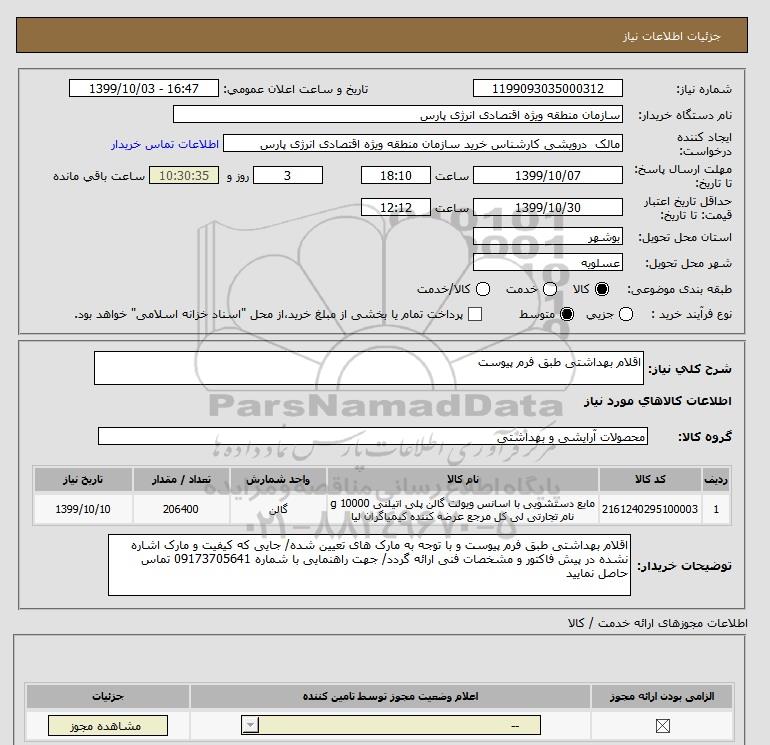Click the price validity date 1399/10/30
770x745 pixels.
pyautogui.click(x=548, y=207)
